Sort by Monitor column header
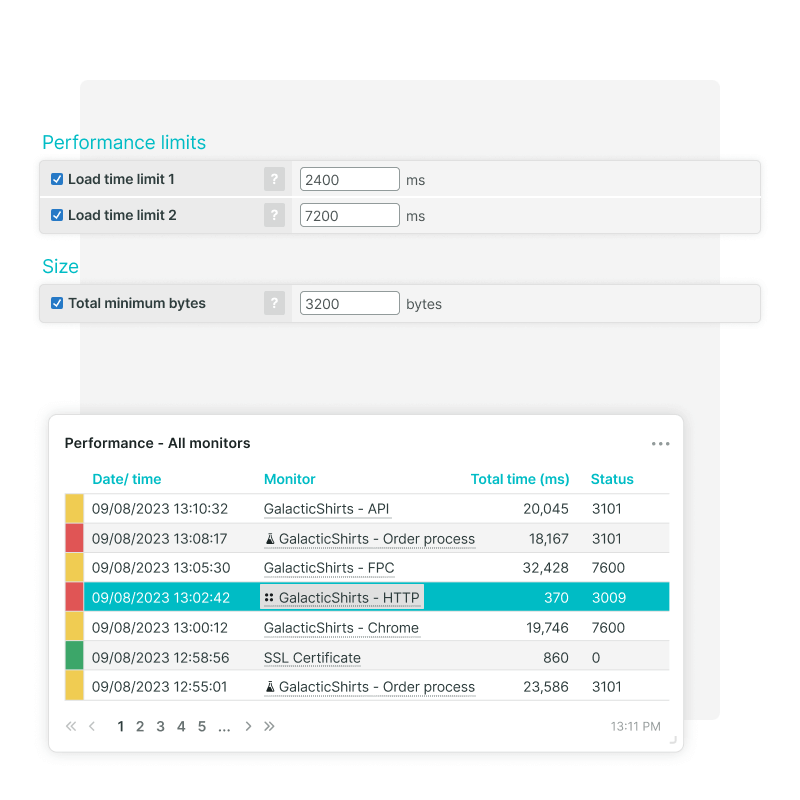This screenshot has height=800, width=800. (x=289, y=479)
